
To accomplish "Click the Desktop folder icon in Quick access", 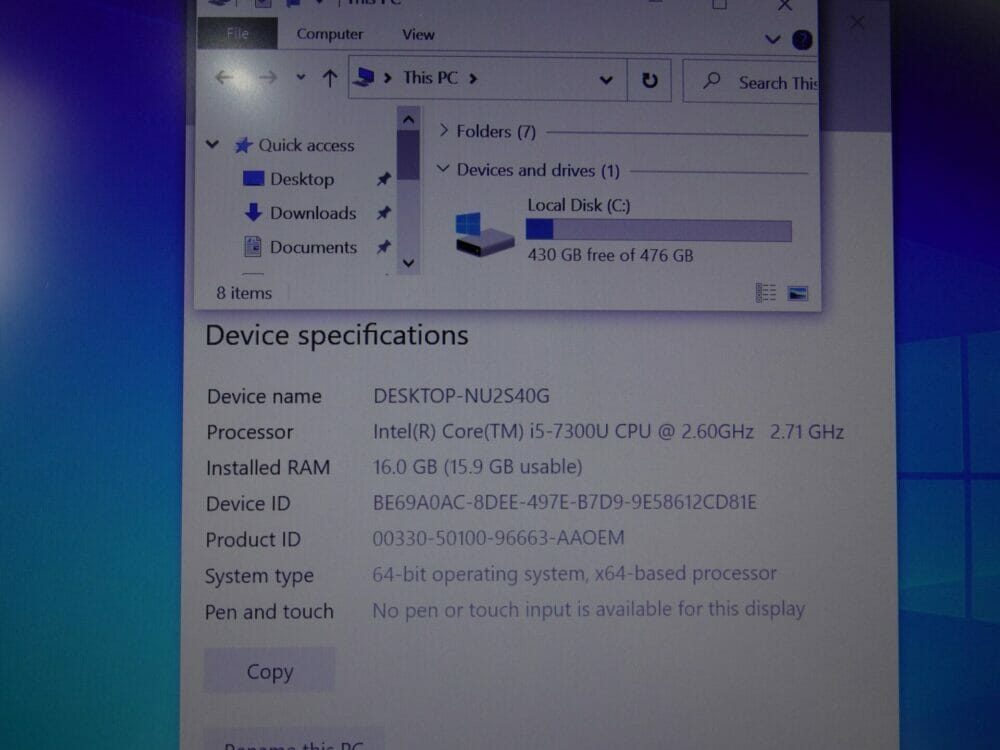I will 253,178.
